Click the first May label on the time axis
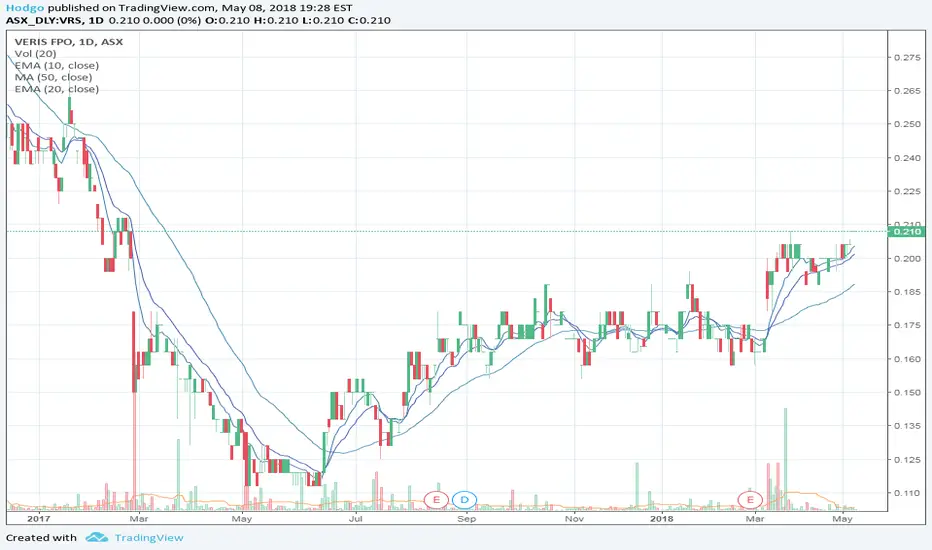 tap(242, 518)
